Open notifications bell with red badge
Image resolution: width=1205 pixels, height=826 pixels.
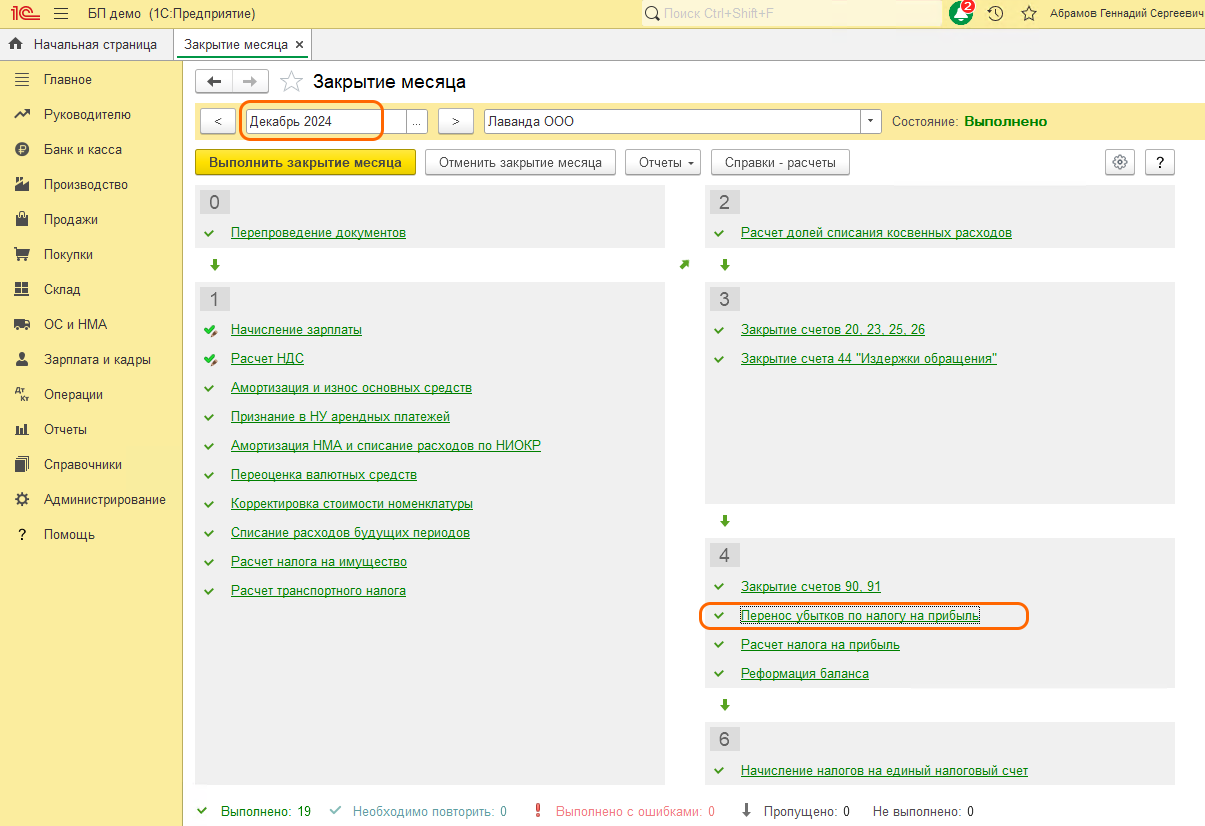pos(961,14)
